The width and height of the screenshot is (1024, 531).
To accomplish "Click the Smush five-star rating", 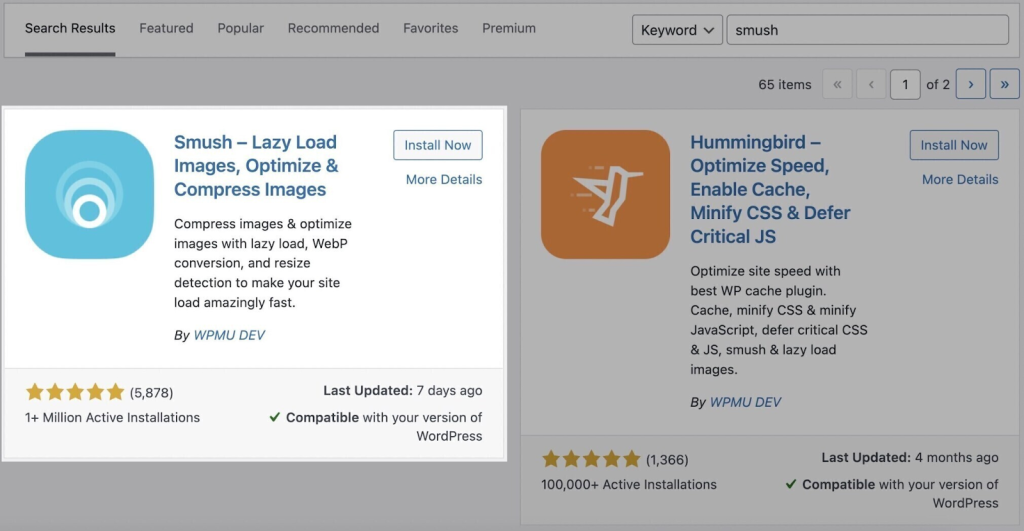I will click(75, 392).
